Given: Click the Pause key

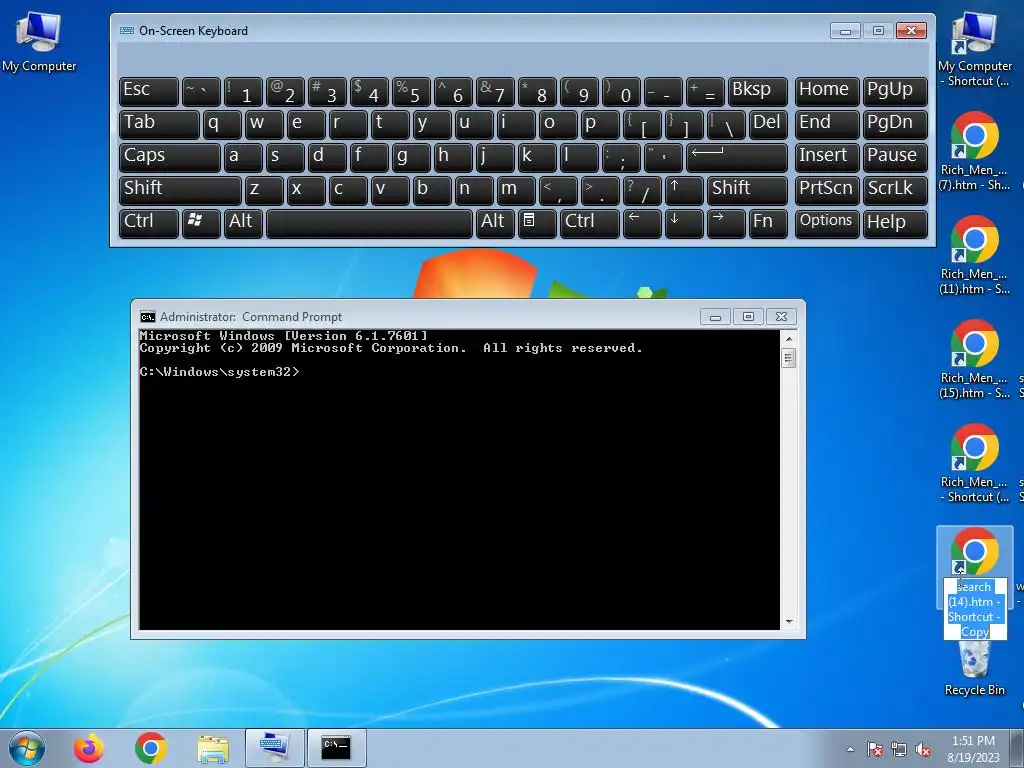Looking at the screenshot, I should pyautogui.click(x=895, y=157).
